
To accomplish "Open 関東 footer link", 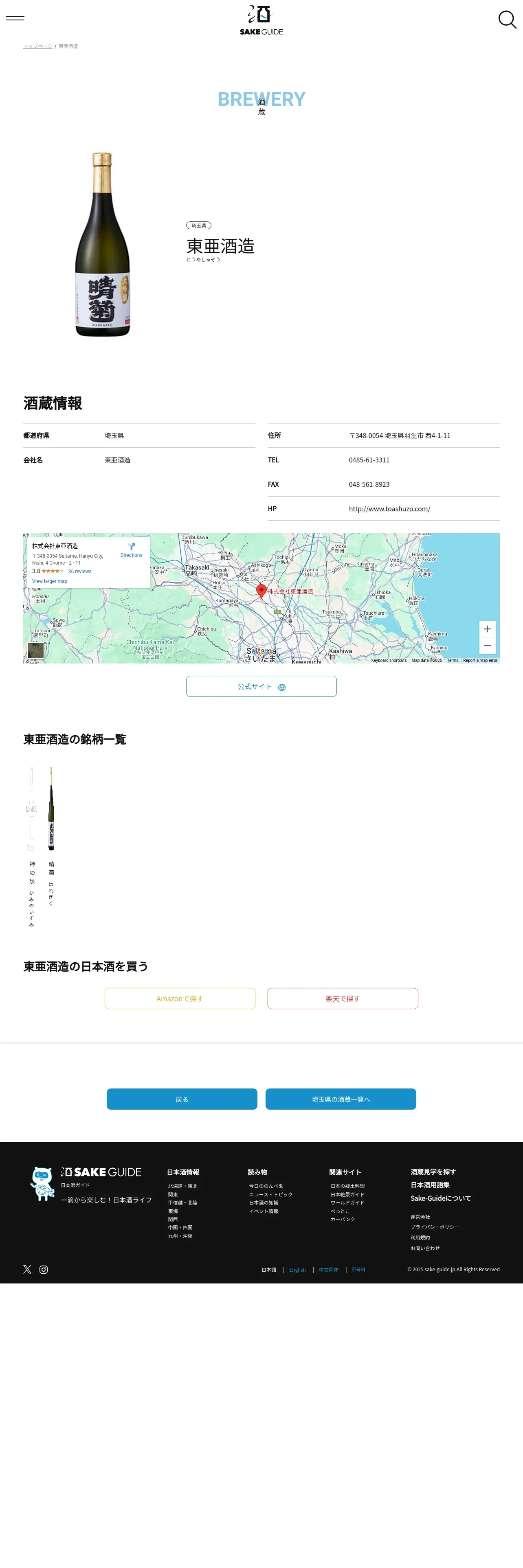I will click(x=173, y=1194).
